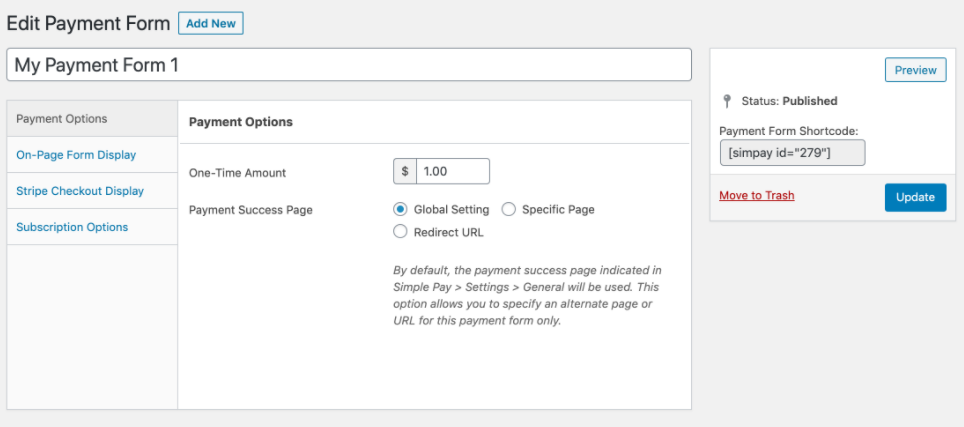Screen dimensions: 964x427
Task: Click the One-Time Amount input field
Action: (452, 171)
